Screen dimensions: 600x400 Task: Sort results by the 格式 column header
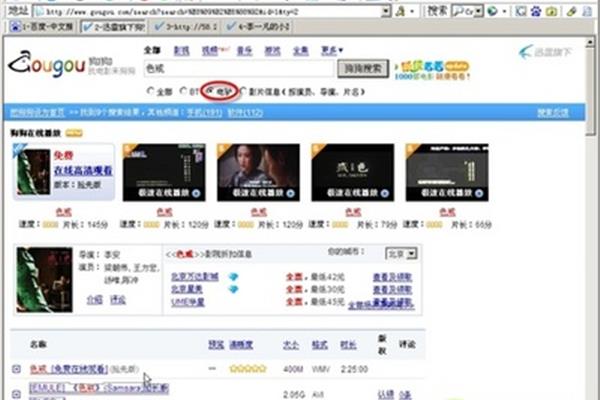320,344
